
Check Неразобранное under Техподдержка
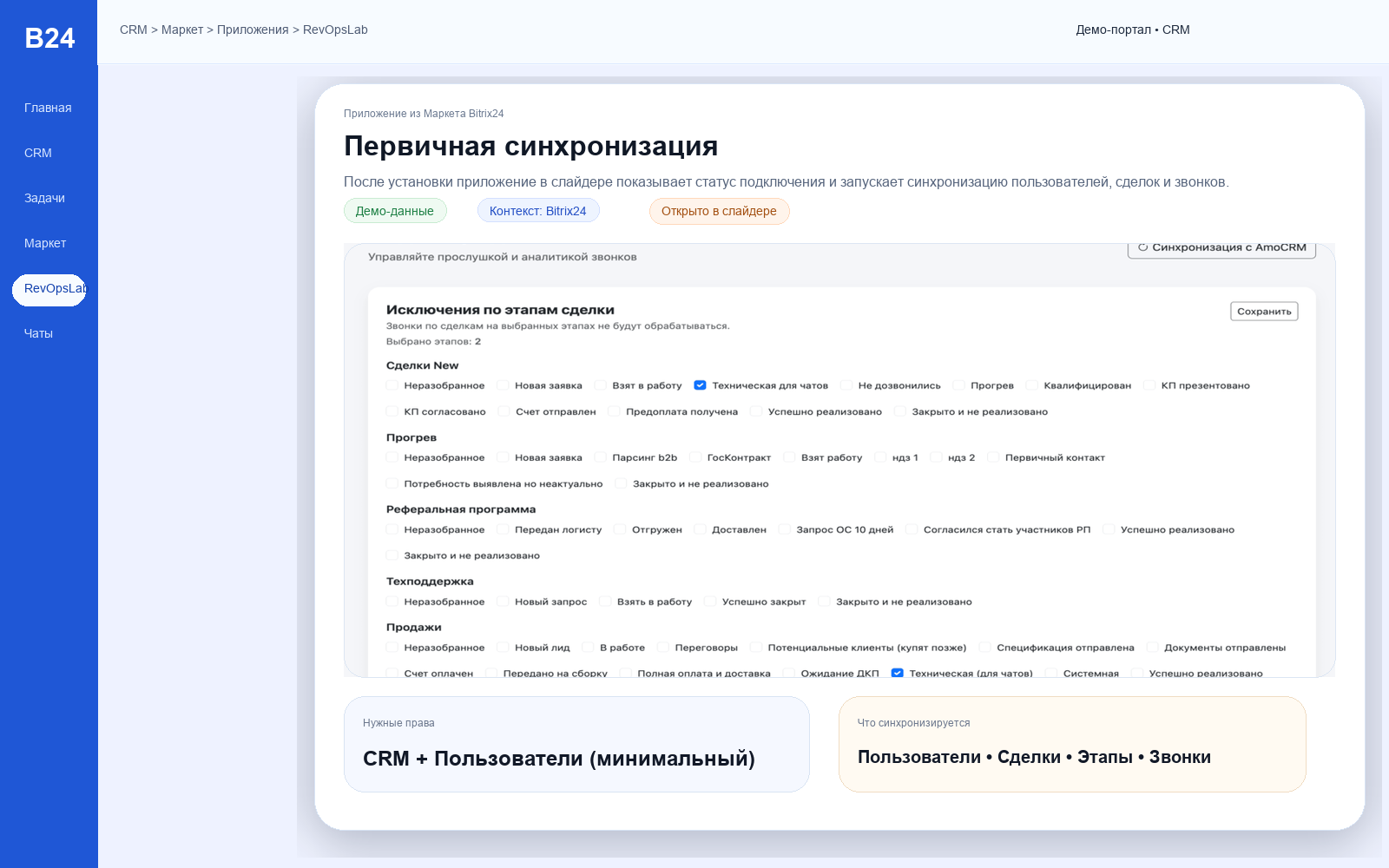392,602
